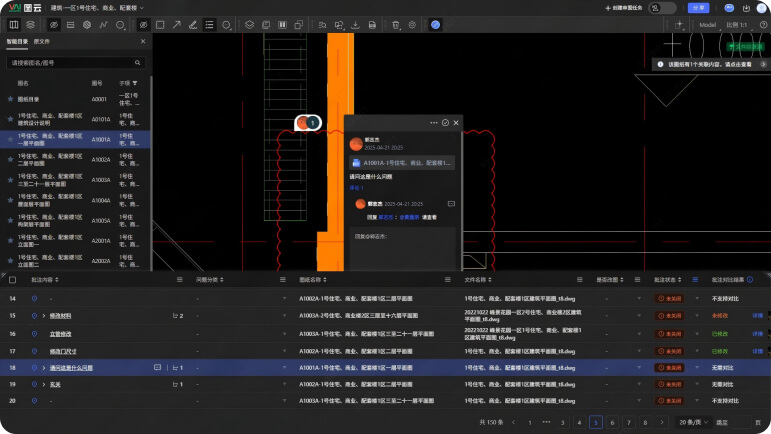Screen dimensions: 771x434
Task: Switch to the 原文件 tab
Action: (43, 43)
